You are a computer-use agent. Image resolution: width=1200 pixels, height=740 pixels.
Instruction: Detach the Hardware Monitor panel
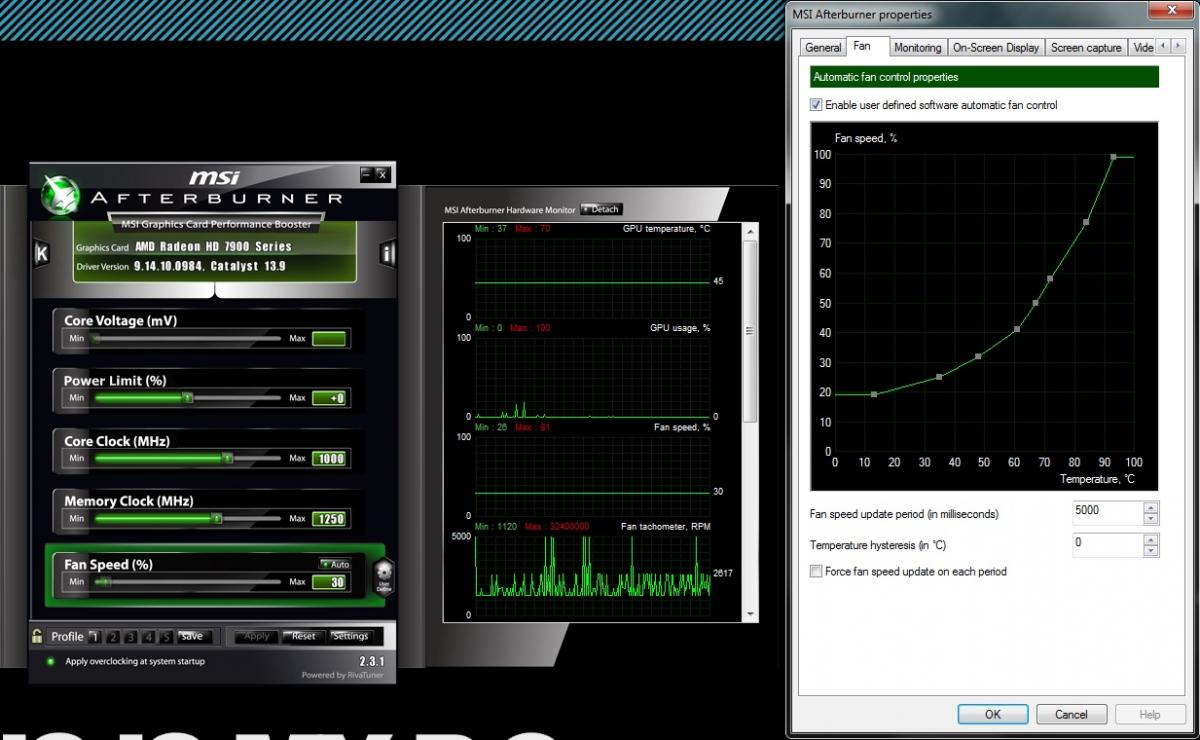point(601,209)
